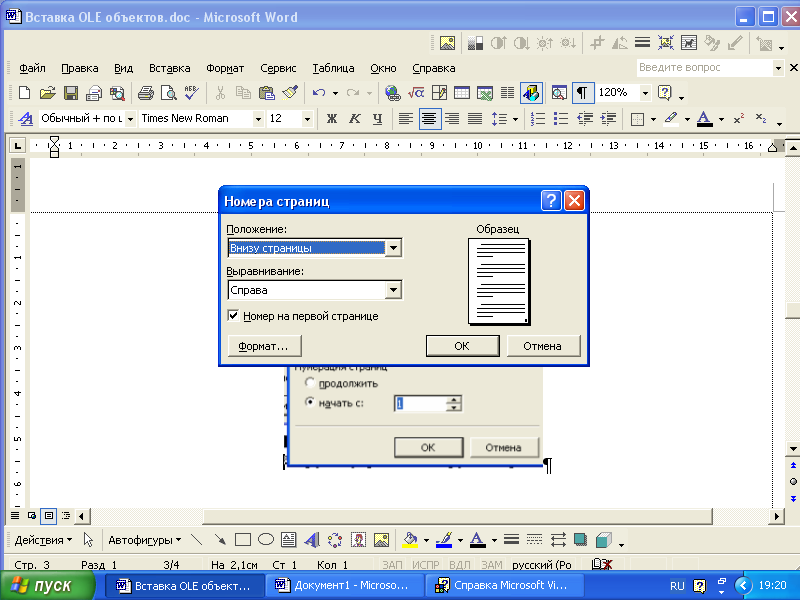This screenshot has width=800, height=600.
Task: Open the Вставка menu
Action: pos(169,68)
